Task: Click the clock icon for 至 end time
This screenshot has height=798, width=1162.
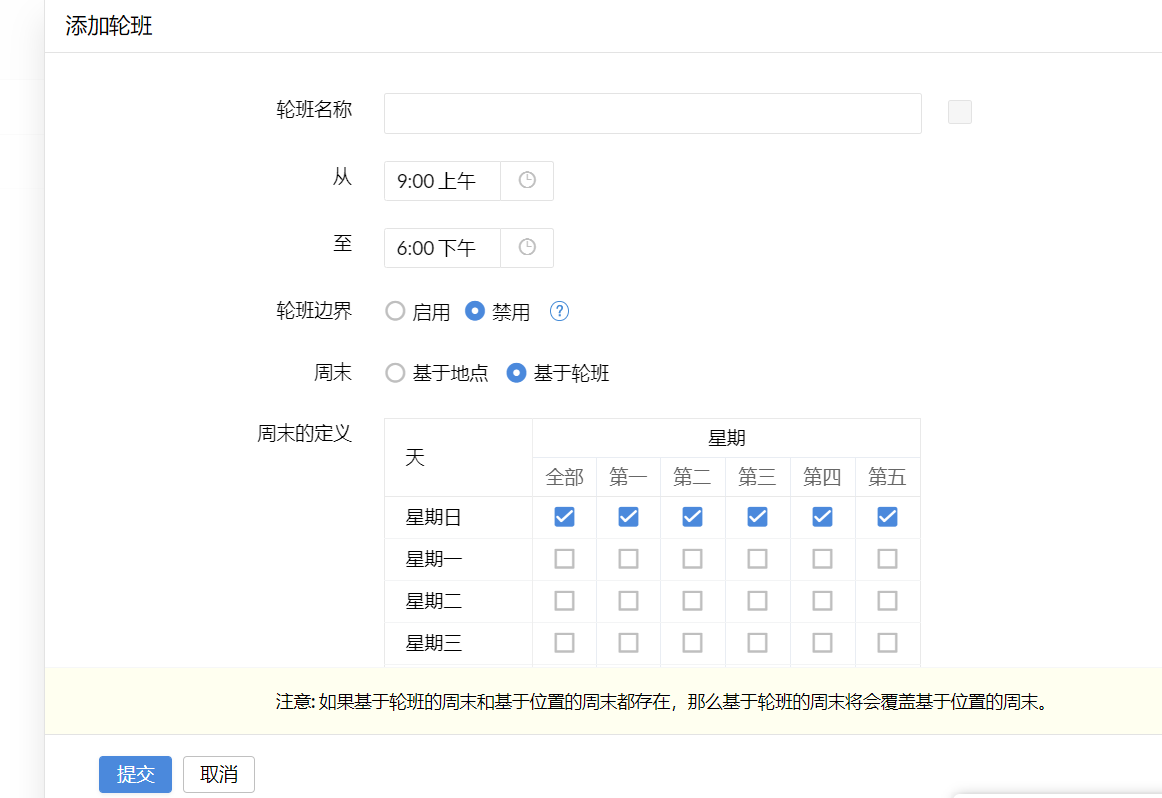Action: 527,248
